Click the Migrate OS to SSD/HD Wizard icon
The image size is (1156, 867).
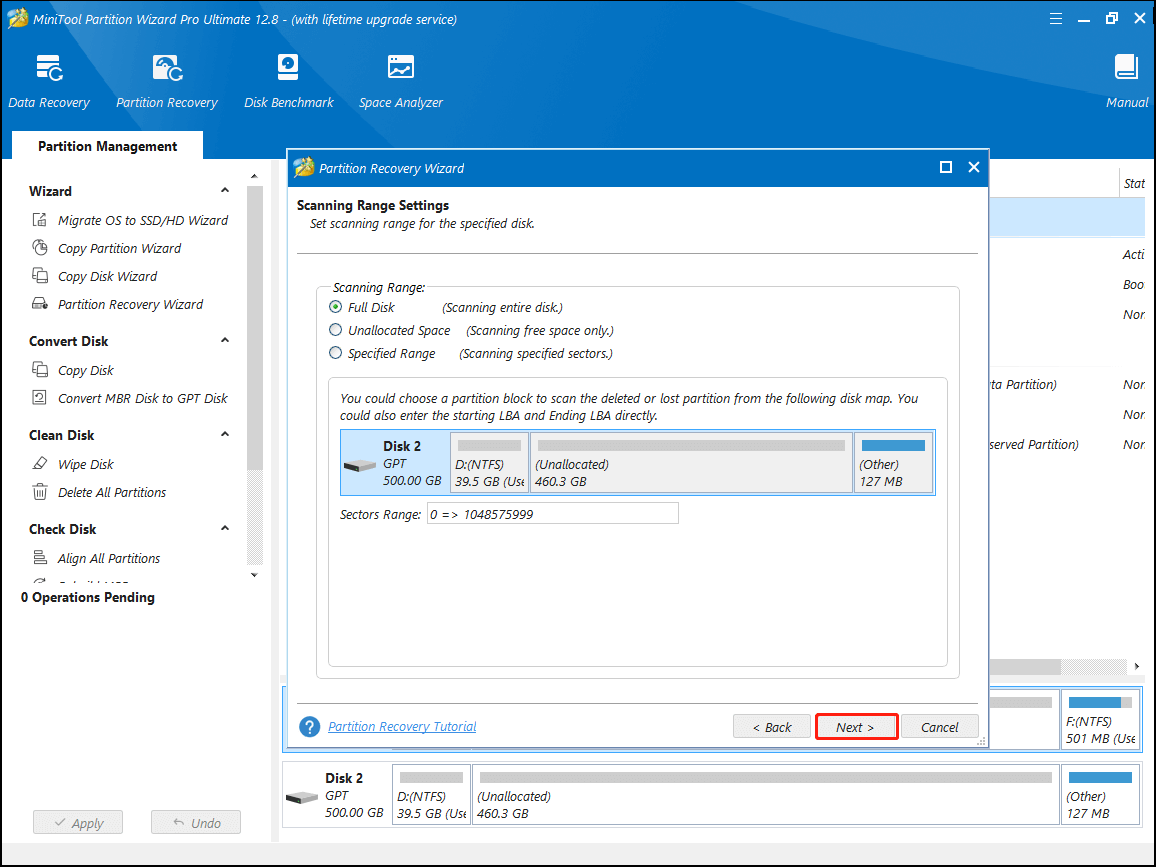click(x=40, y=220)
